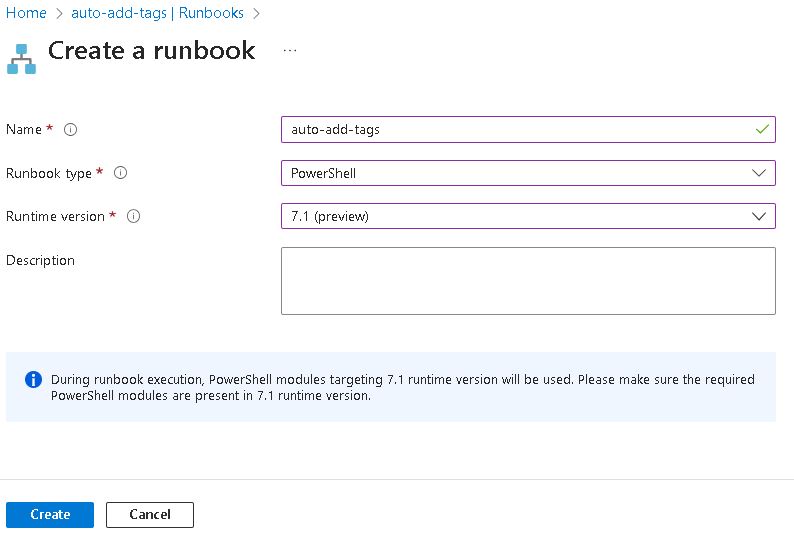Click the Runtime version field label
This screenshot has width=794, height=535.
55,216
